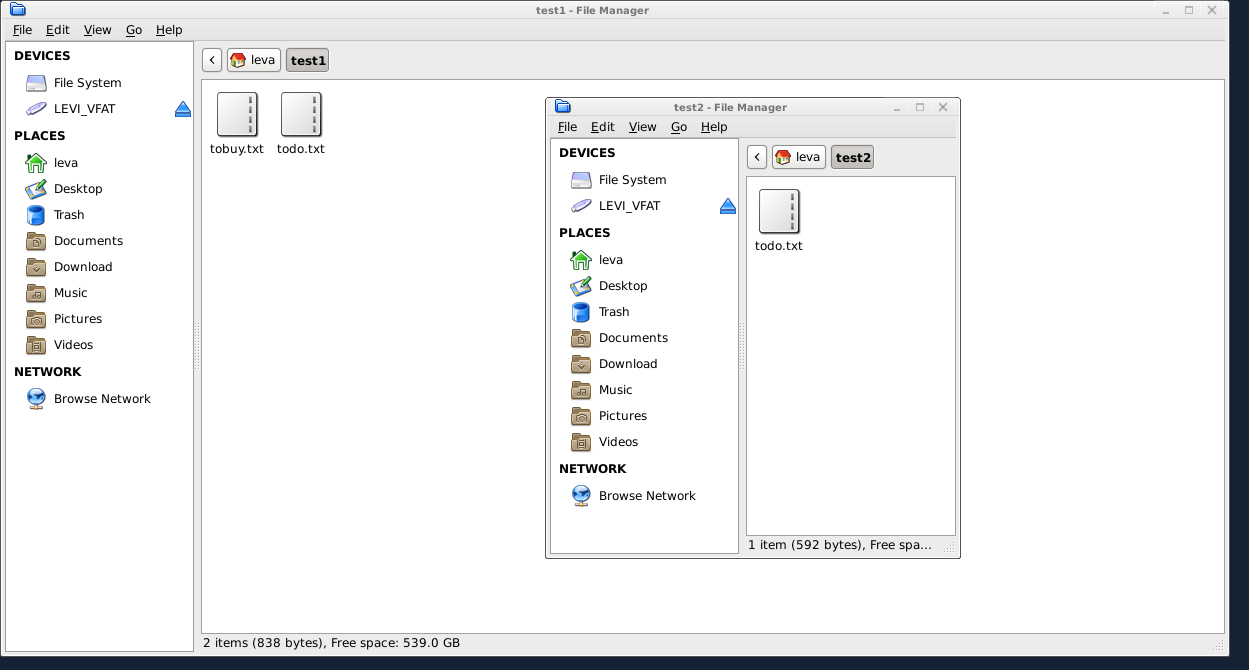Click Browse Network in the test1 sidebar

point(101,399)
